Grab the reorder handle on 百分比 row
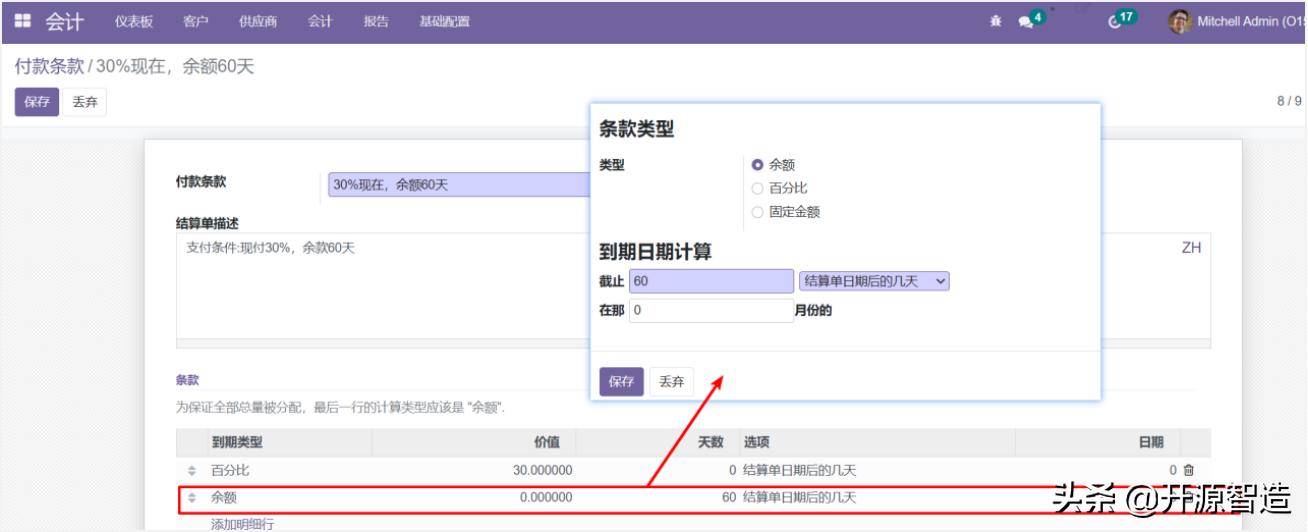The image size is (1308, 532). pos(192,470)
